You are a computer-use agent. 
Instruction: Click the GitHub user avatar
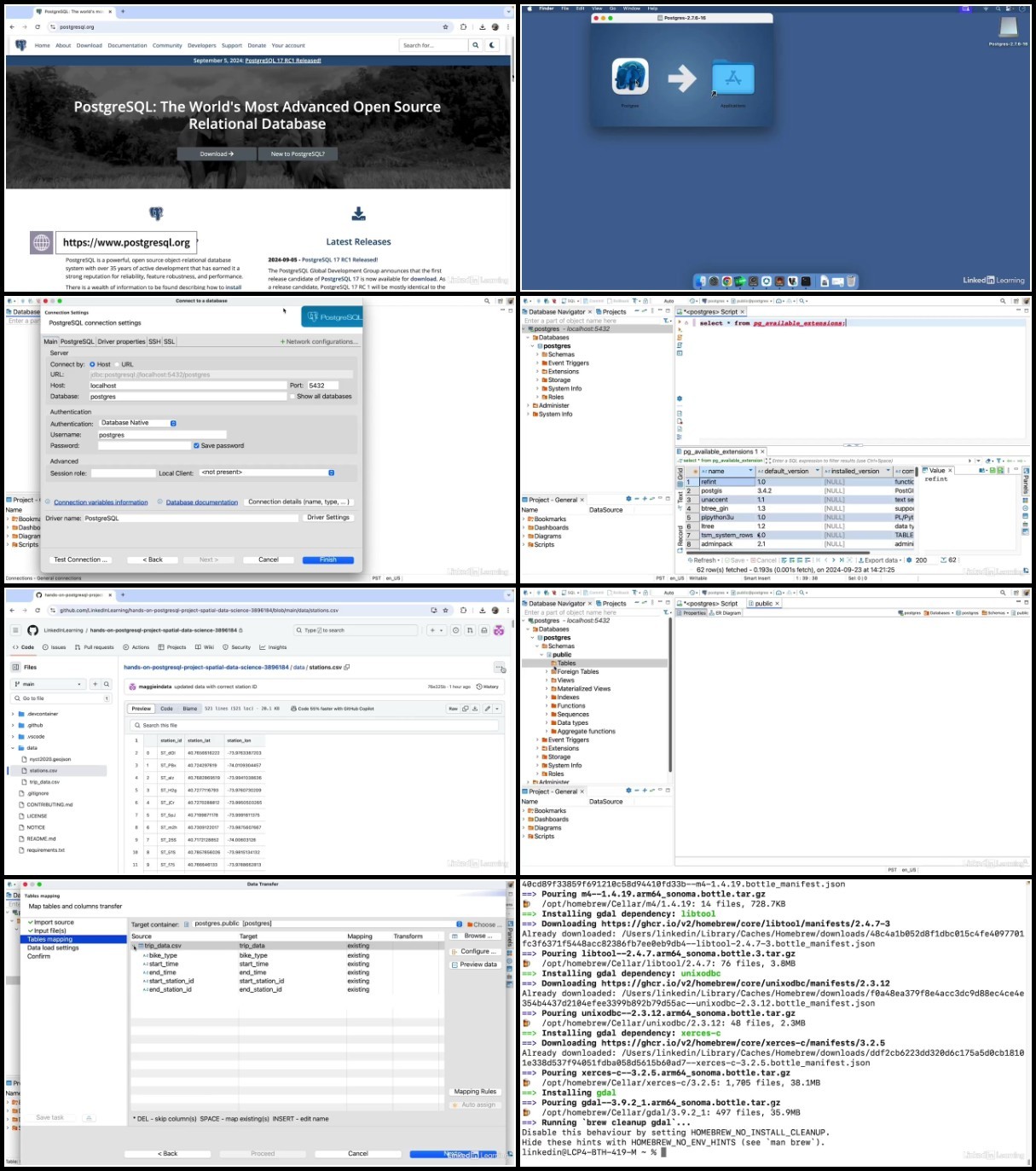(499, 630)
